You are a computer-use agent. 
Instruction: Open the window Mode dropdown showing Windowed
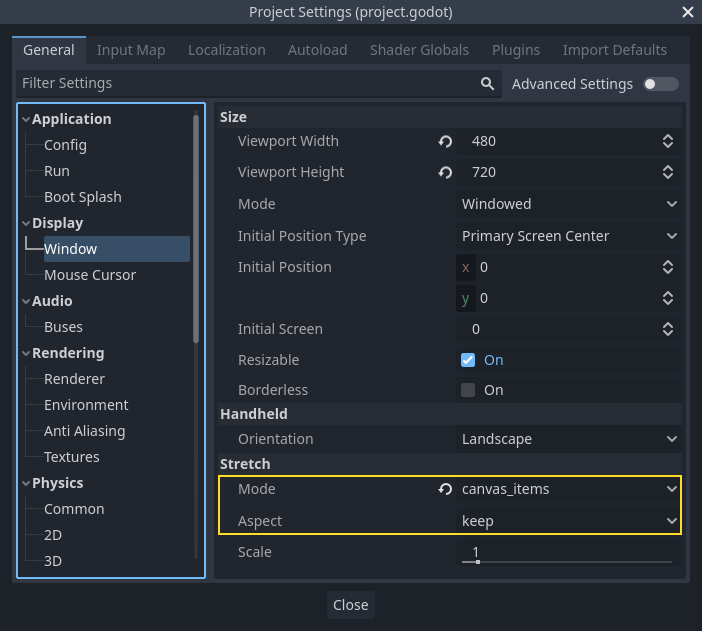568,204
